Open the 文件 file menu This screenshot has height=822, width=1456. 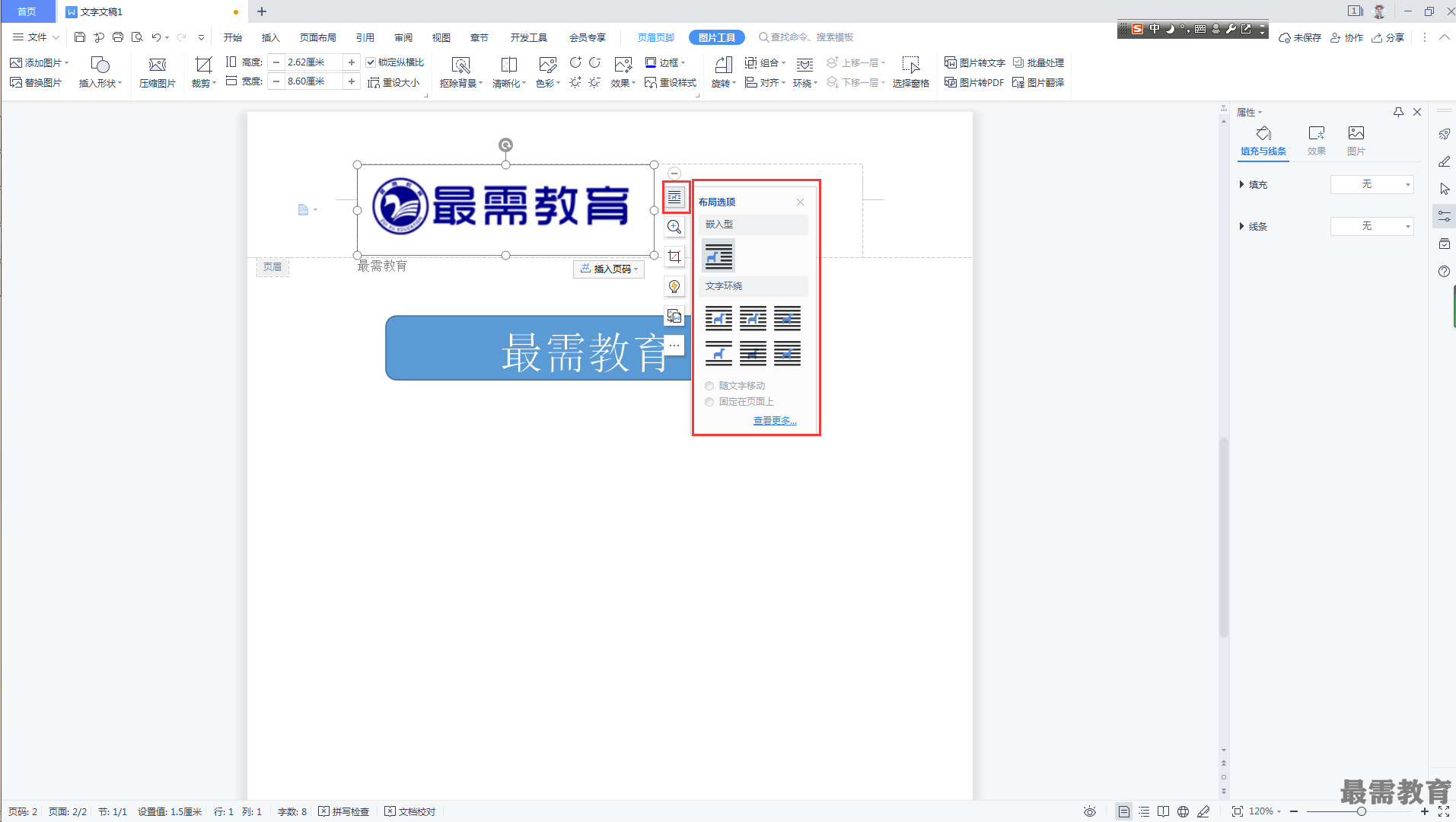(x=36, y=37)
